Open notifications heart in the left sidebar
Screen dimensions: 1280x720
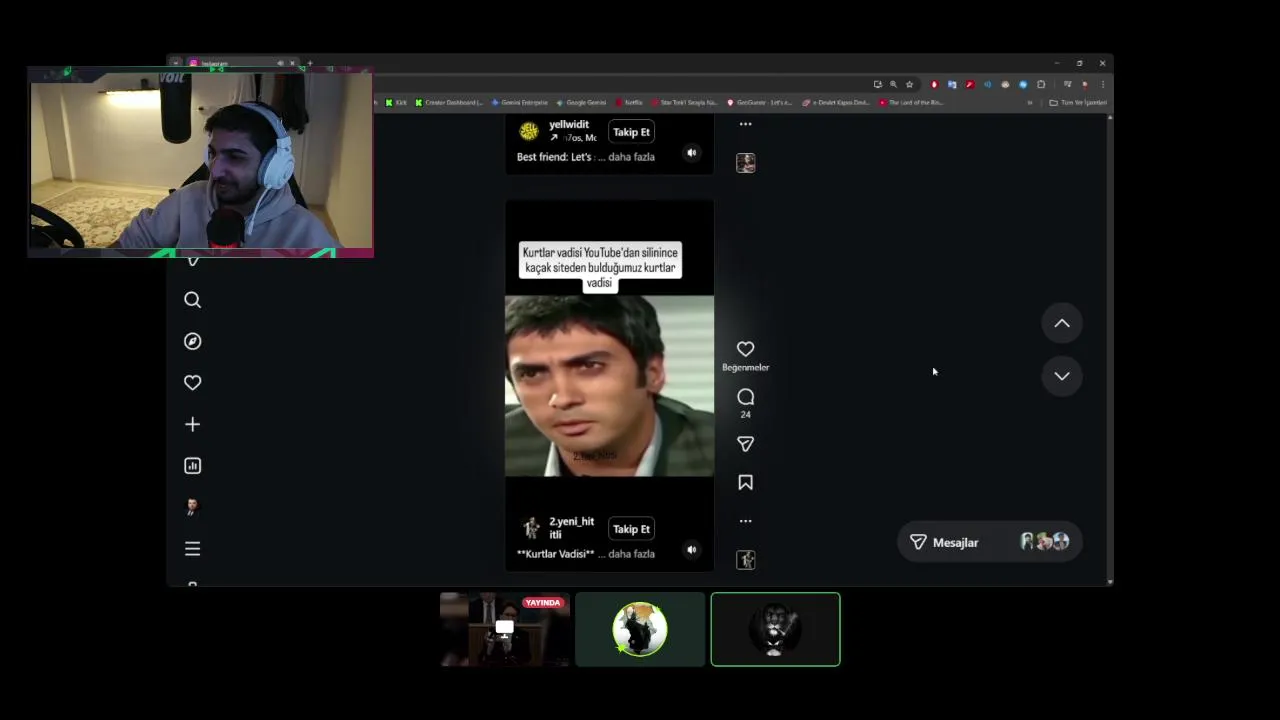(192, 382)
